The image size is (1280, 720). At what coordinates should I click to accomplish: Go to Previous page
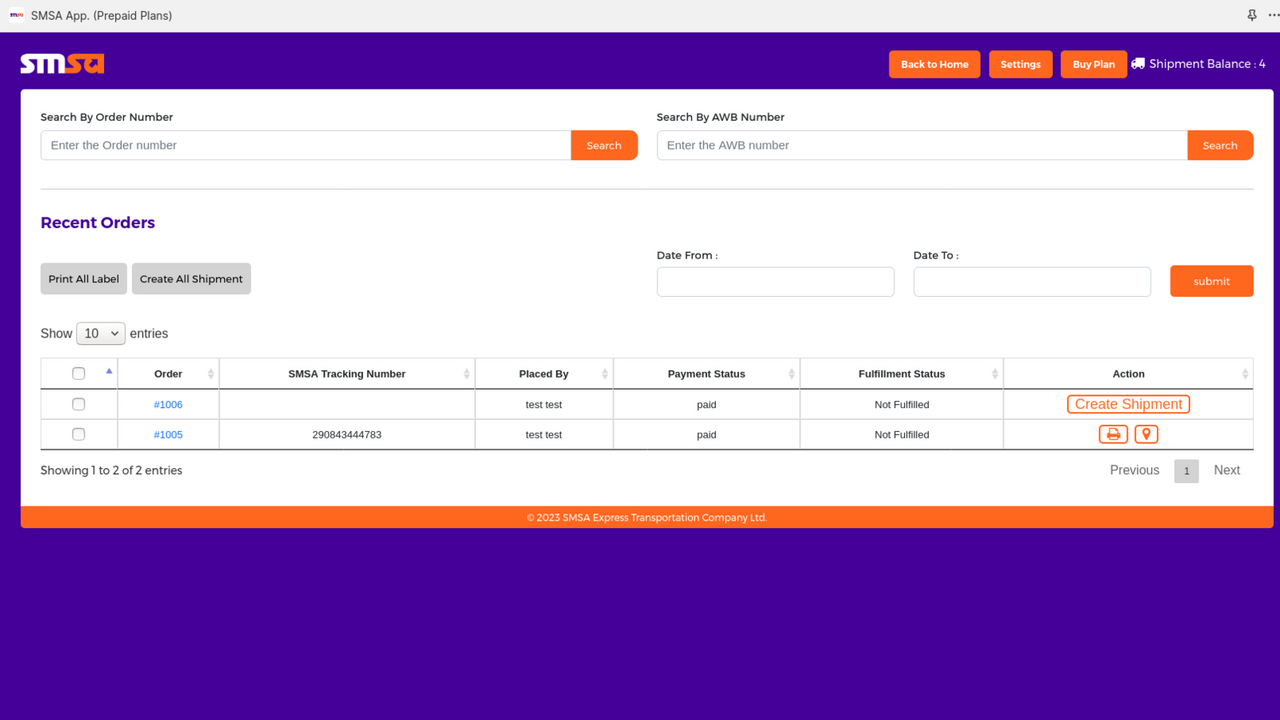pos(1134,470)
